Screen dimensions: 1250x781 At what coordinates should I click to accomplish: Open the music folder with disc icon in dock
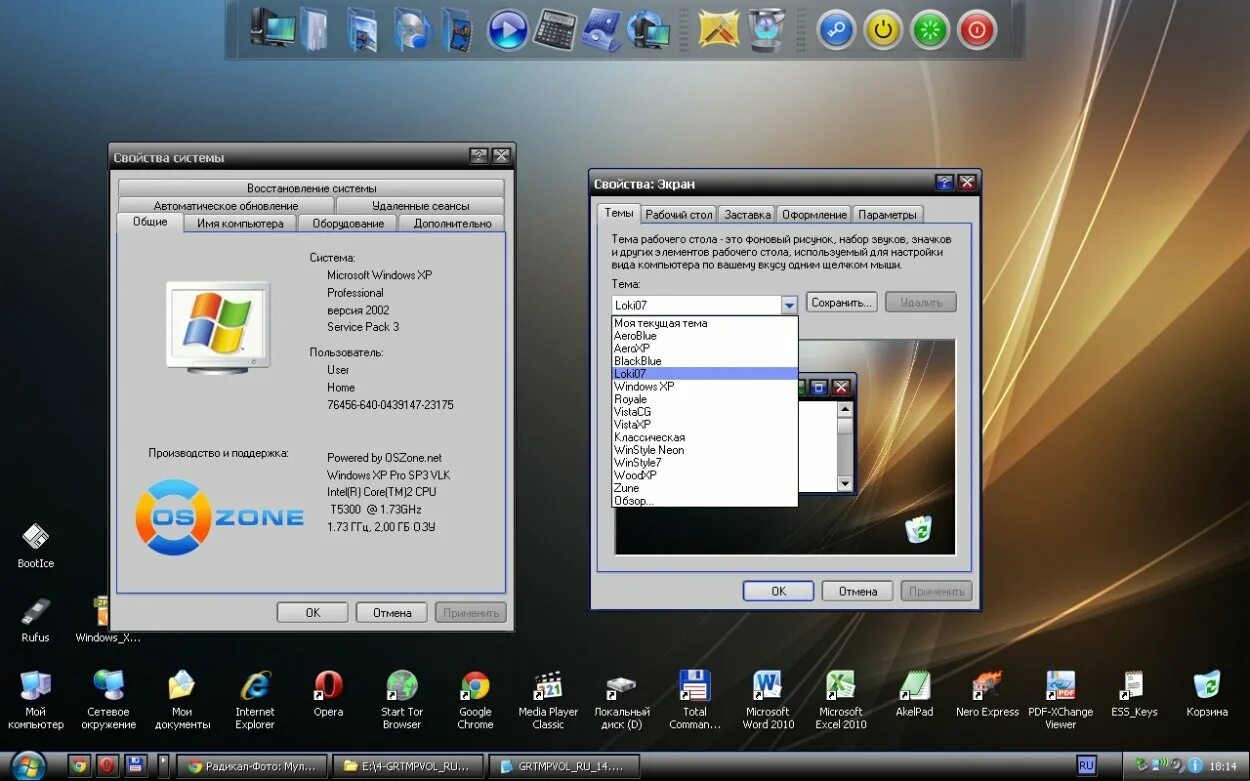point(412,29)
